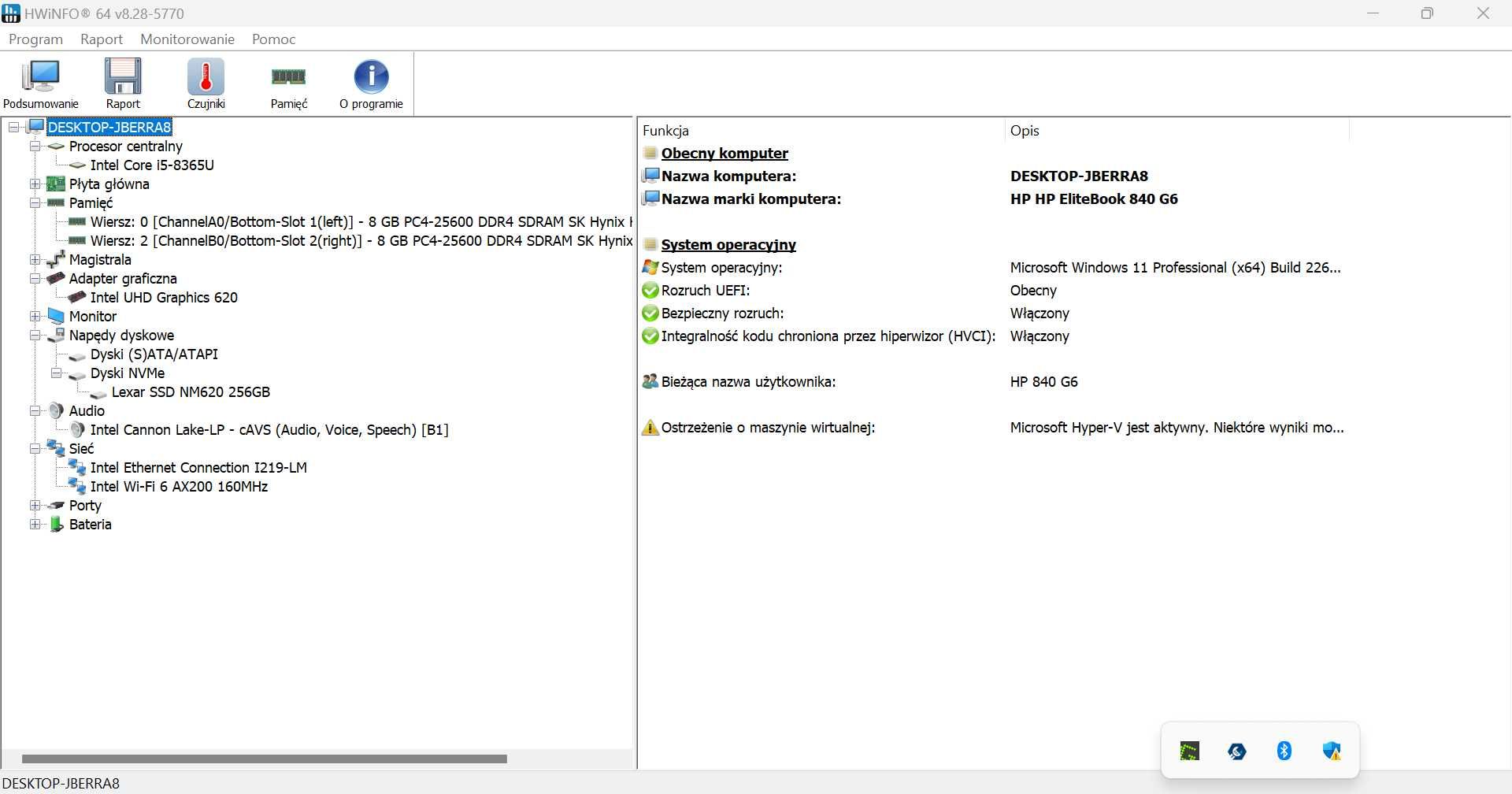The height and width of the screenshot is (794, 1512).
Task: Click the status bar DESKTOP-JBERRA8 text
Action: (x=61, y=783)
